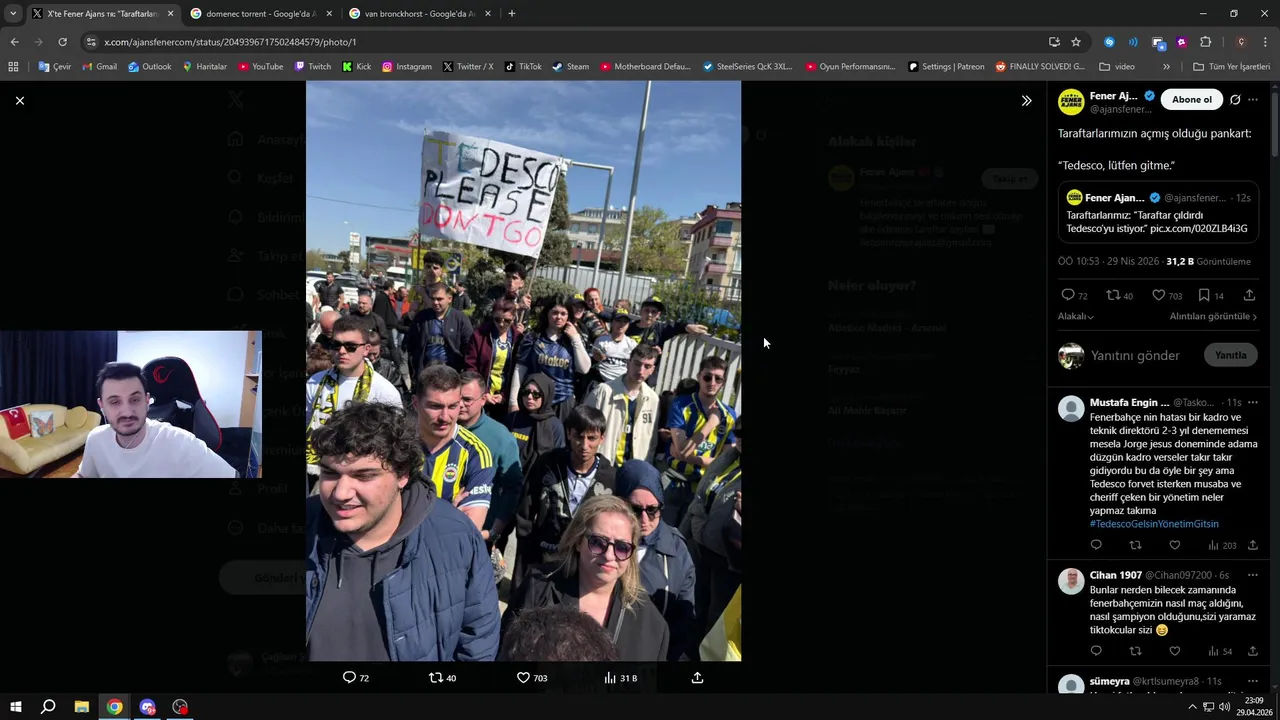
Task: Click the Abone ol subscribe button
Action: [1192, 100]
